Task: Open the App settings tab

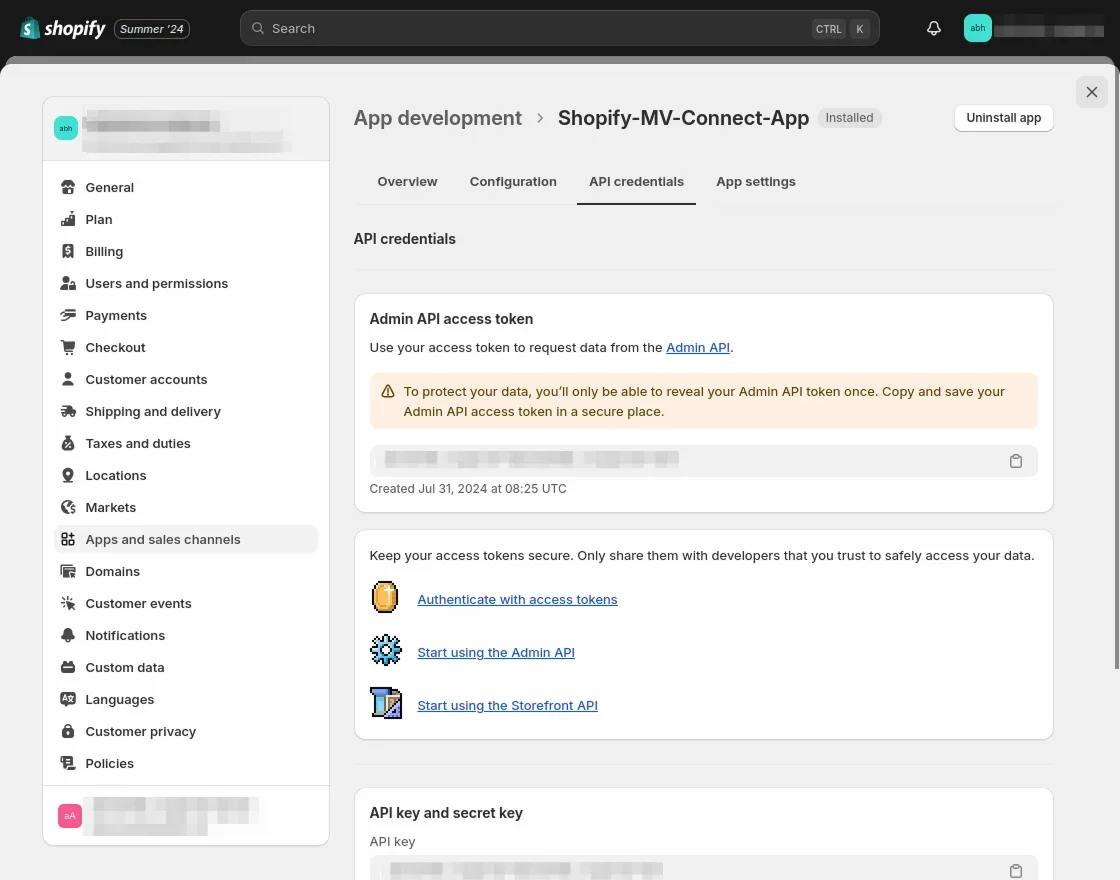Action: click(x=756, y=182)
